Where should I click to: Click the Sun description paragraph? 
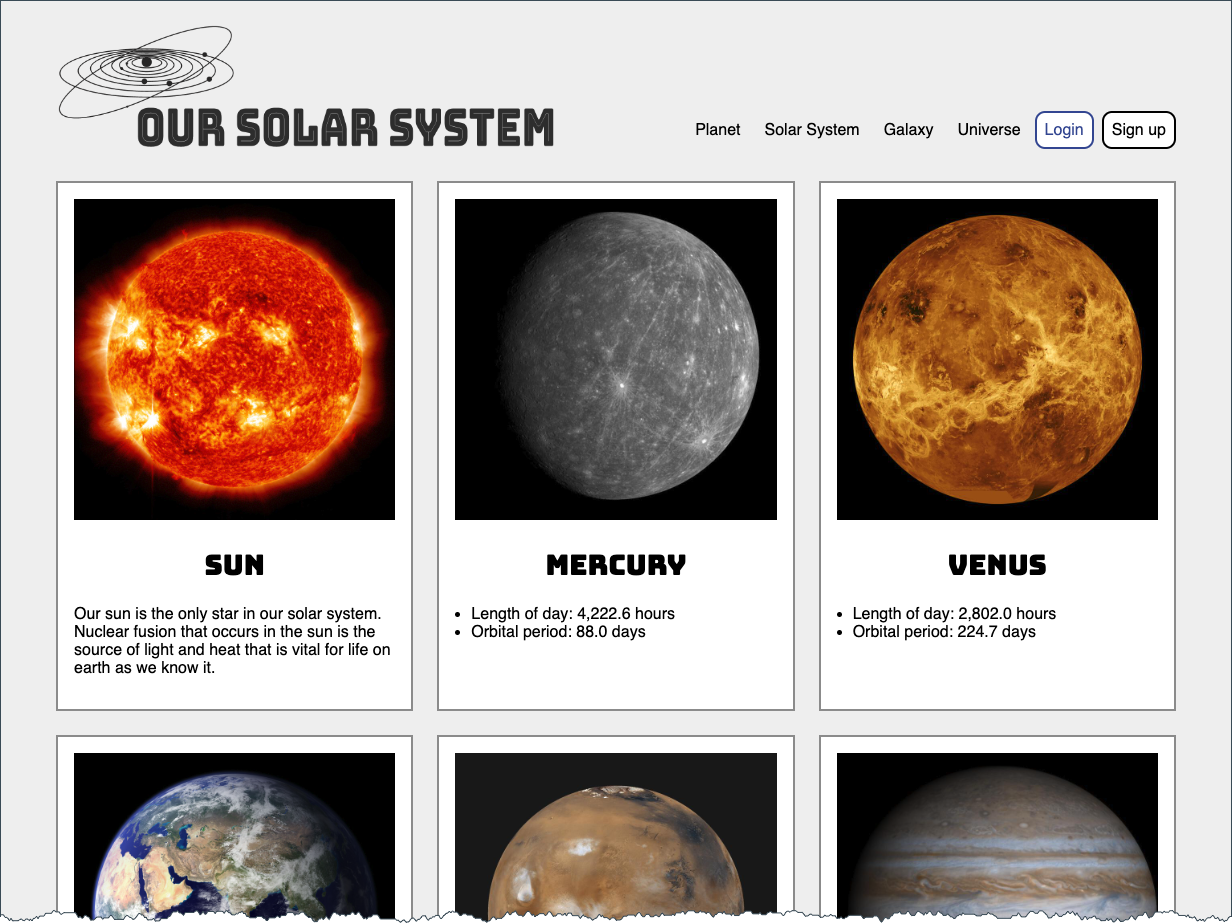[x=232, y=640]
